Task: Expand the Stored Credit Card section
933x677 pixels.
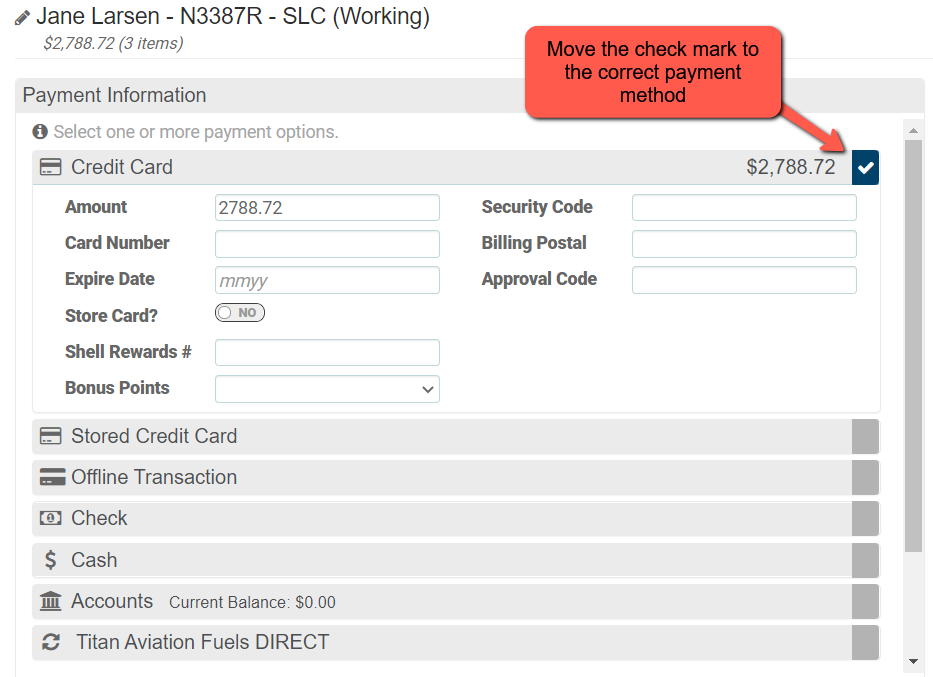Action: [442, 436]
